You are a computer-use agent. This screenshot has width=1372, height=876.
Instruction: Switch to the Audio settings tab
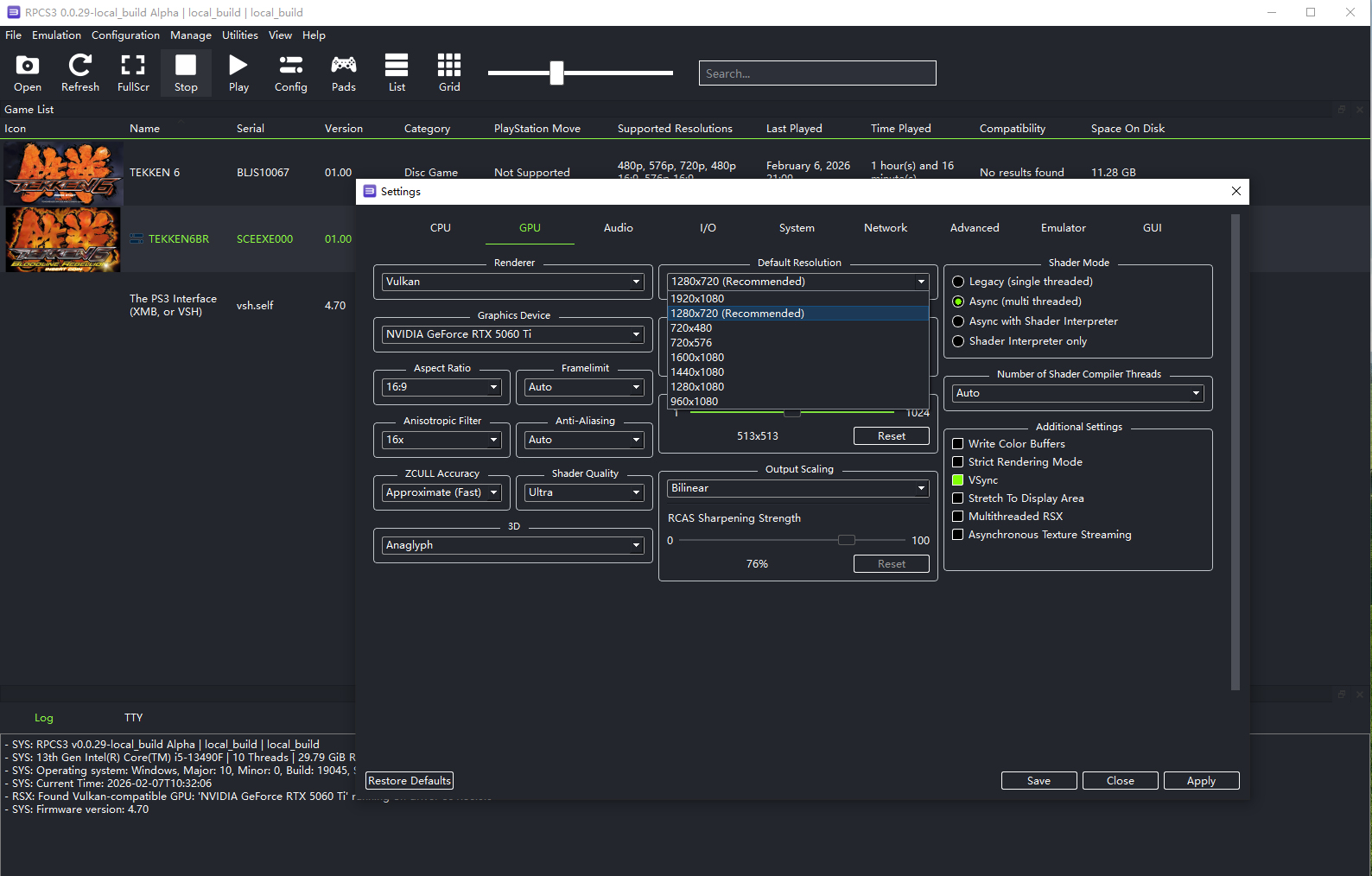tap(618, 228)
